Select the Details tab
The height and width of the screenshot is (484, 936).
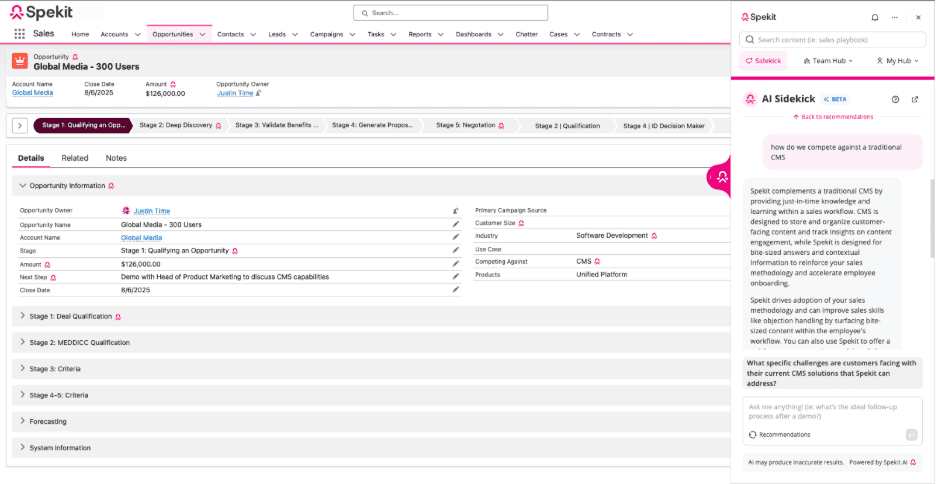click(x=31, y=158)
